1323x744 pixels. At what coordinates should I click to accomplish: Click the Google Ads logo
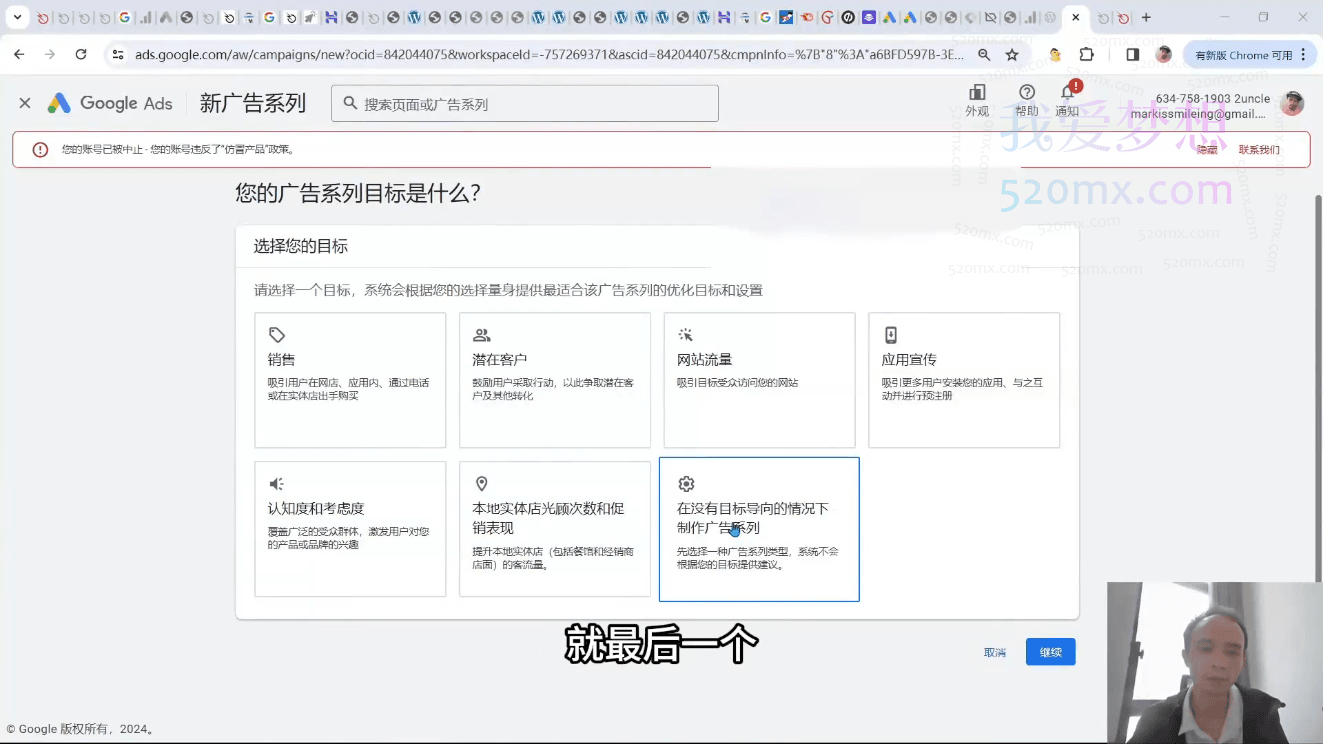(x=110, y=103)
